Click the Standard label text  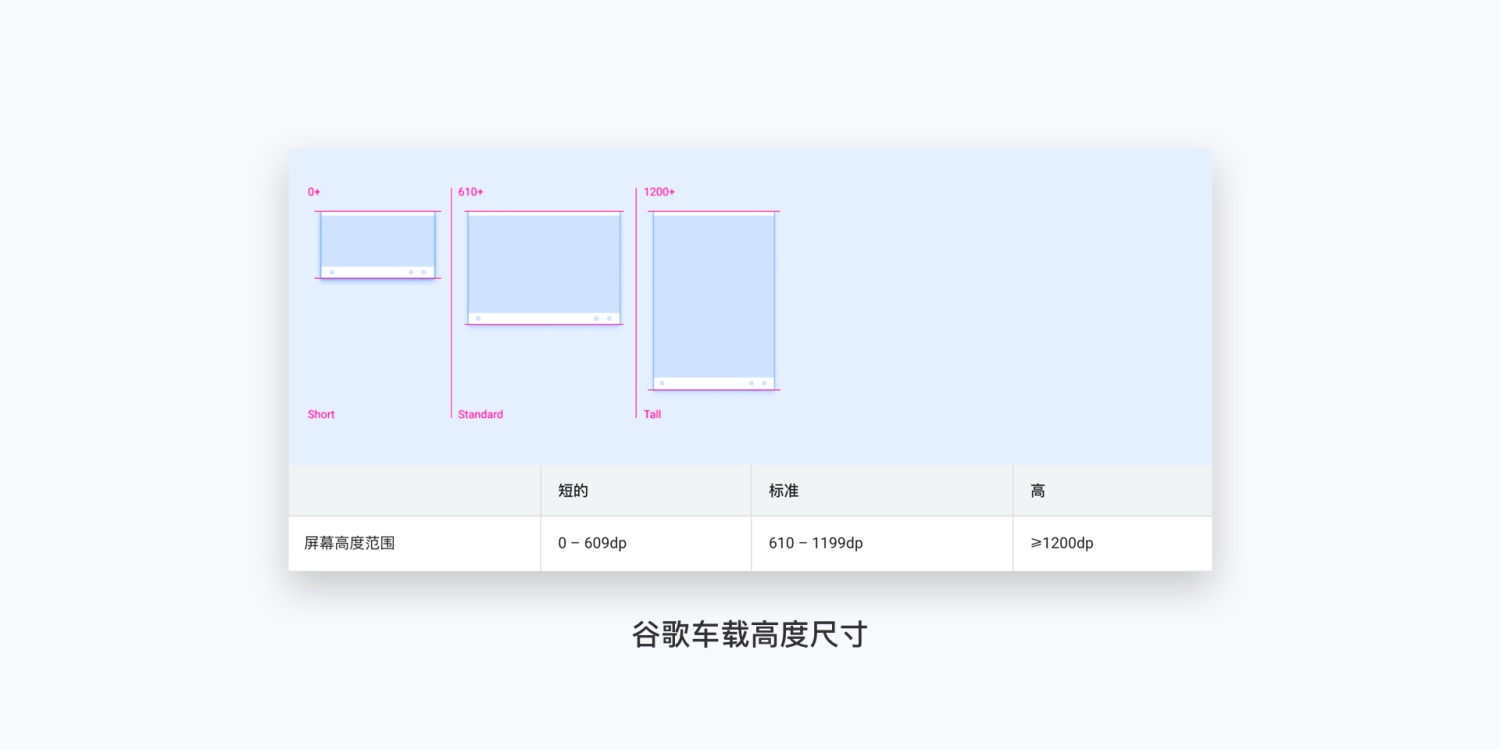click(x=480, y=414)
